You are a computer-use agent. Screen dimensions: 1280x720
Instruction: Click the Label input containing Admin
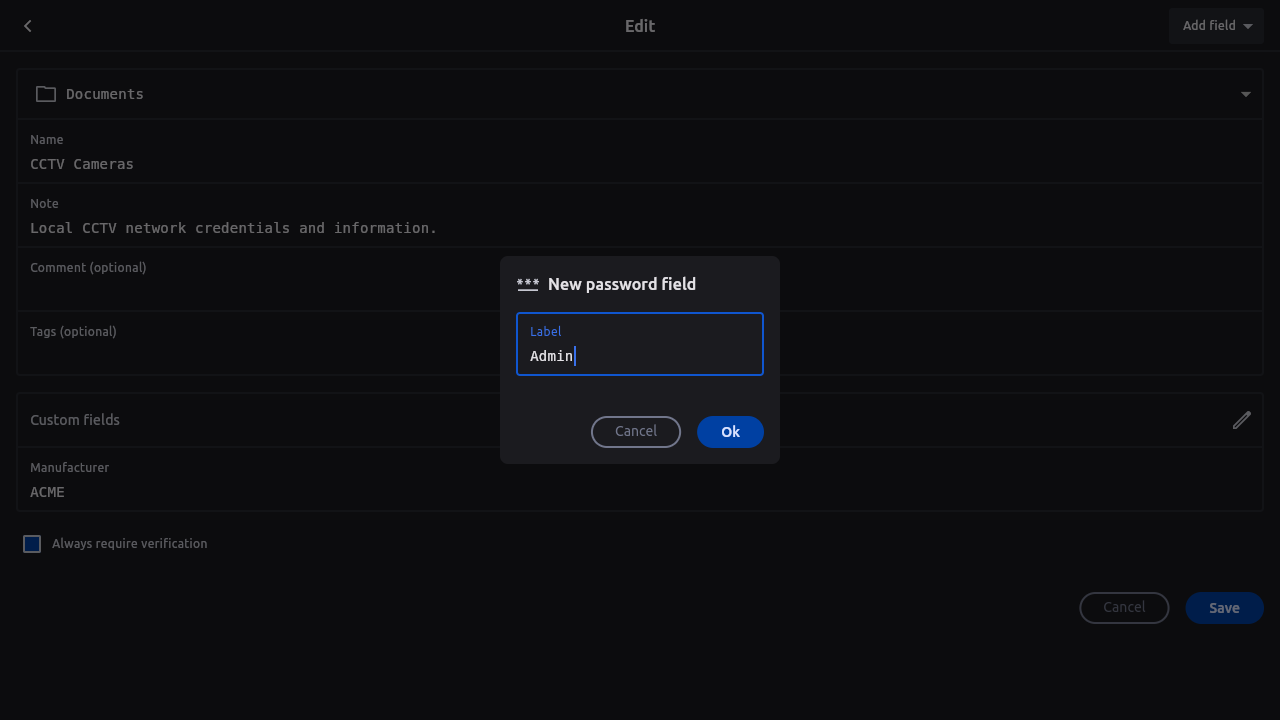[640, 344]
